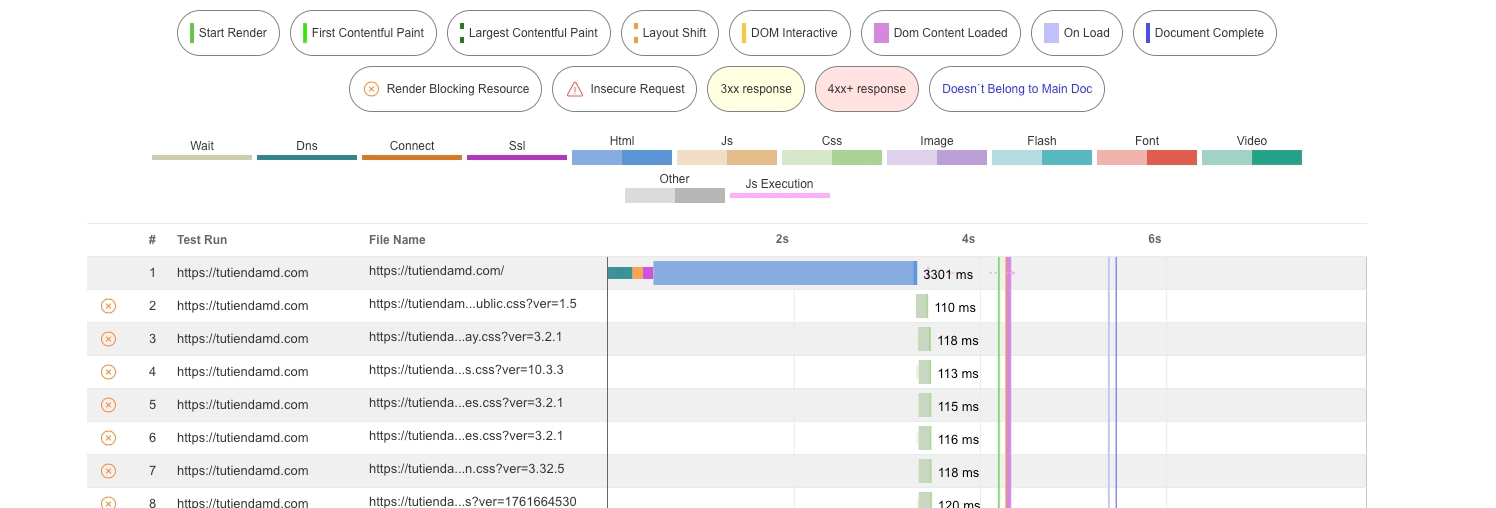
Task: Click render-blocking icon on row 6
Action: pos(108,438)
